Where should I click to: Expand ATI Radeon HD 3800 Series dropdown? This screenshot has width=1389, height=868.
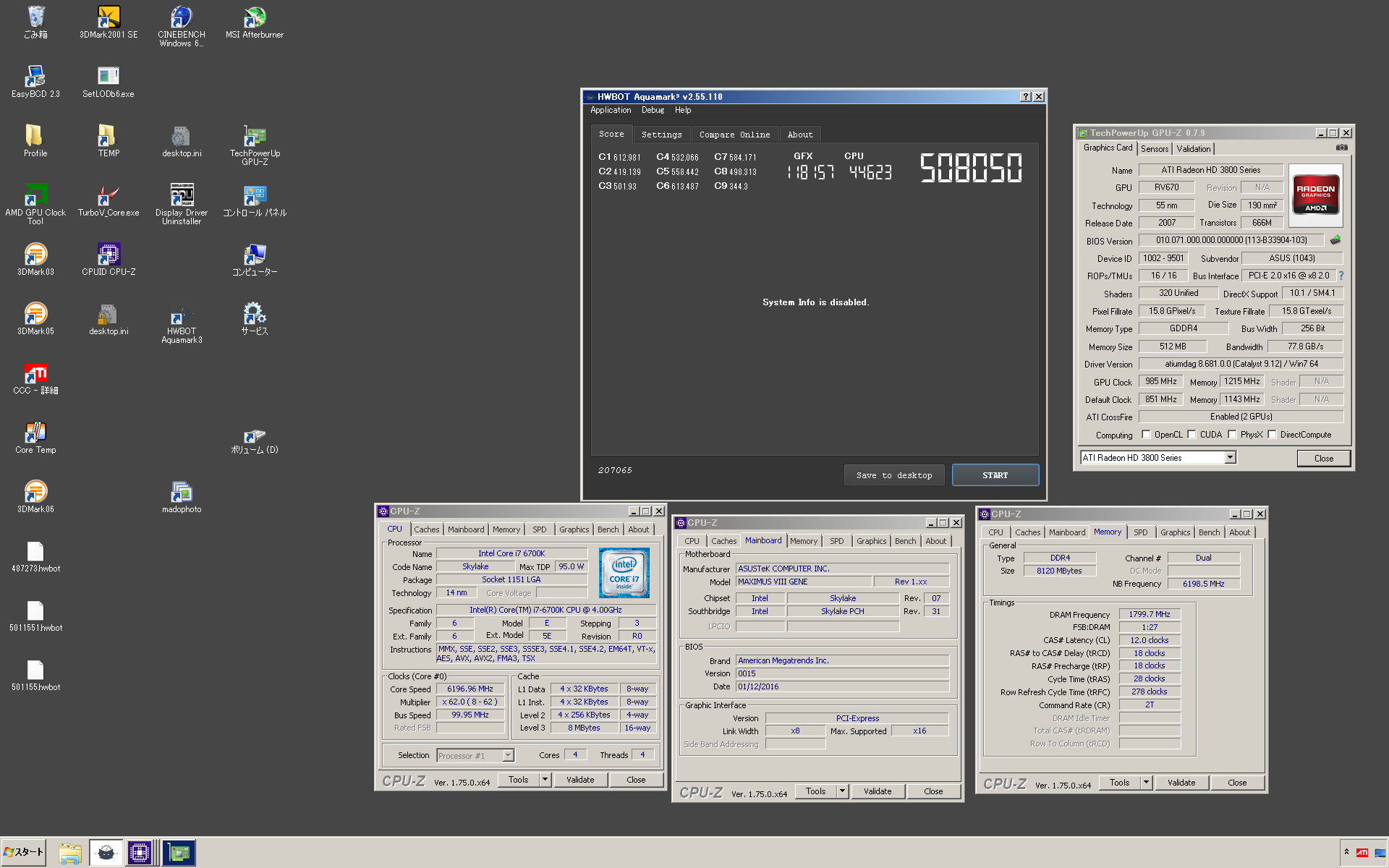(1230, 458)
